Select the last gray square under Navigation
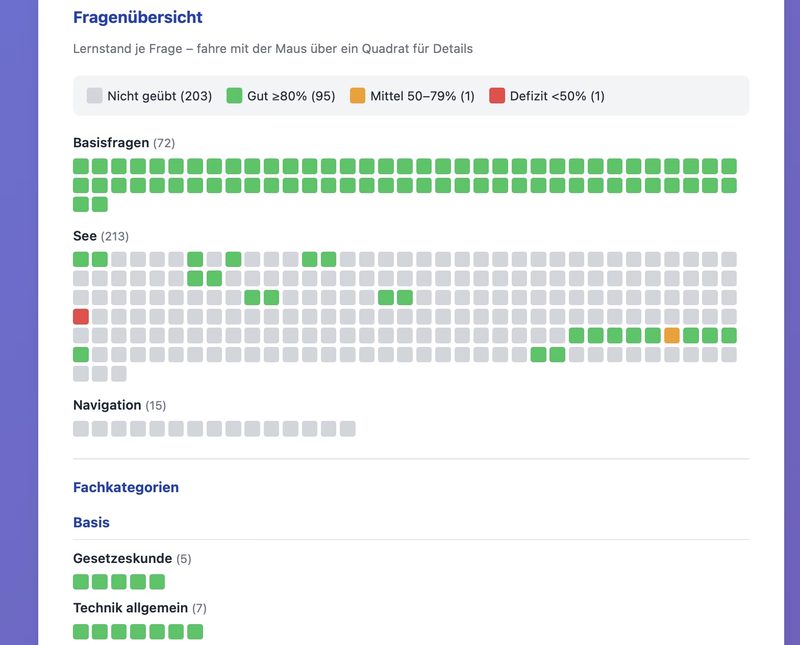 coord(347,429)
